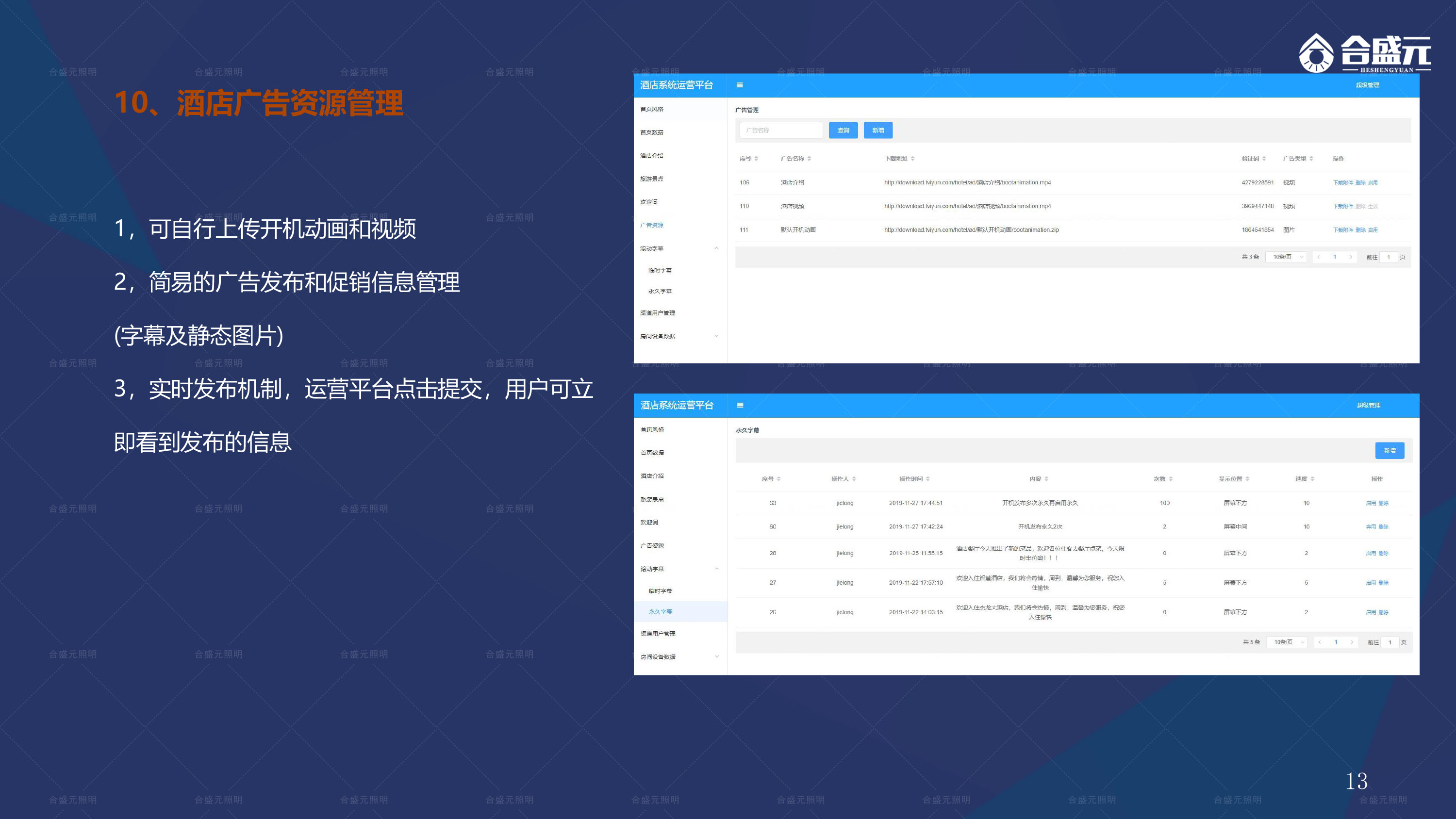Click sort icon next to 速度 header
This screenshot has width=1456, height=819.
pyautogui.click(x=1312, y=479)
